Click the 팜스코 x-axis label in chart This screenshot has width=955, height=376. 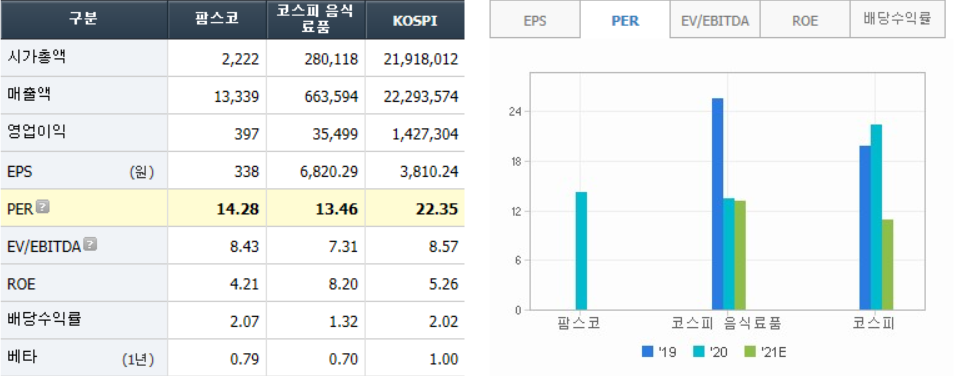point(579,323)
